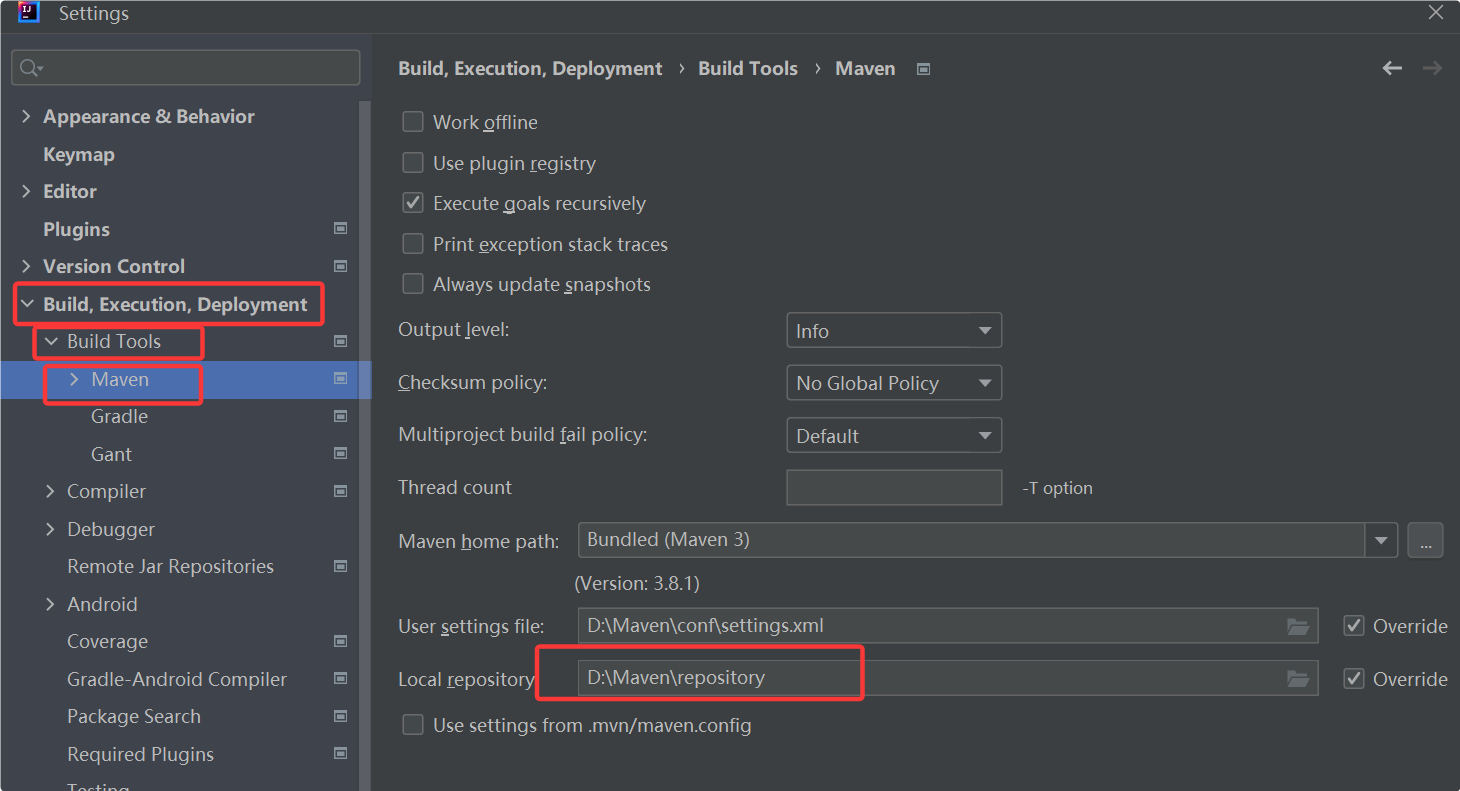Close the Settings dialog

[x=1436, y=13]
